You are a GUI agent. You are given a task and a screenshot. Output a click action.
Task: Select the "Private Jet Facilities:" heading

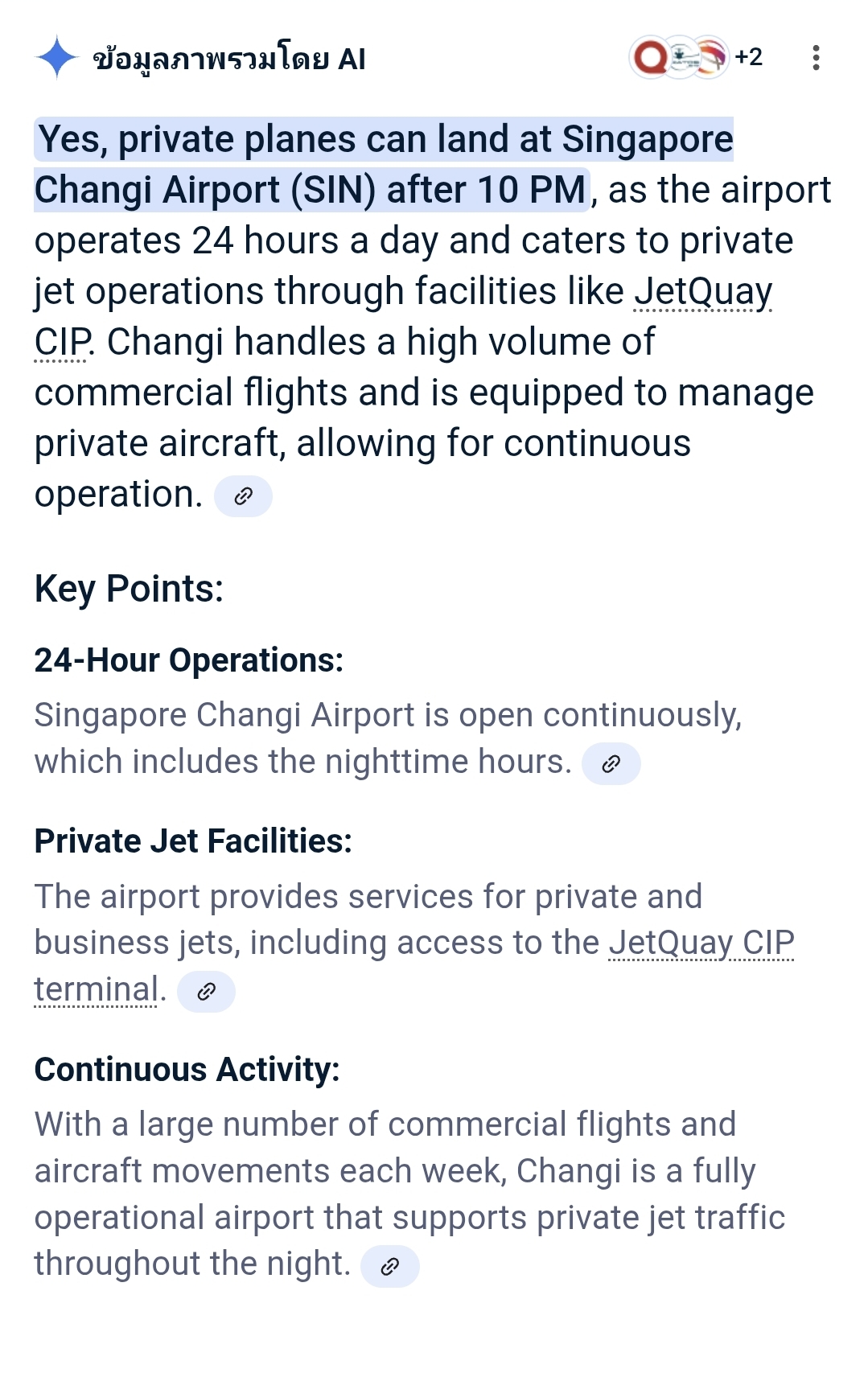tap(193, 841)
